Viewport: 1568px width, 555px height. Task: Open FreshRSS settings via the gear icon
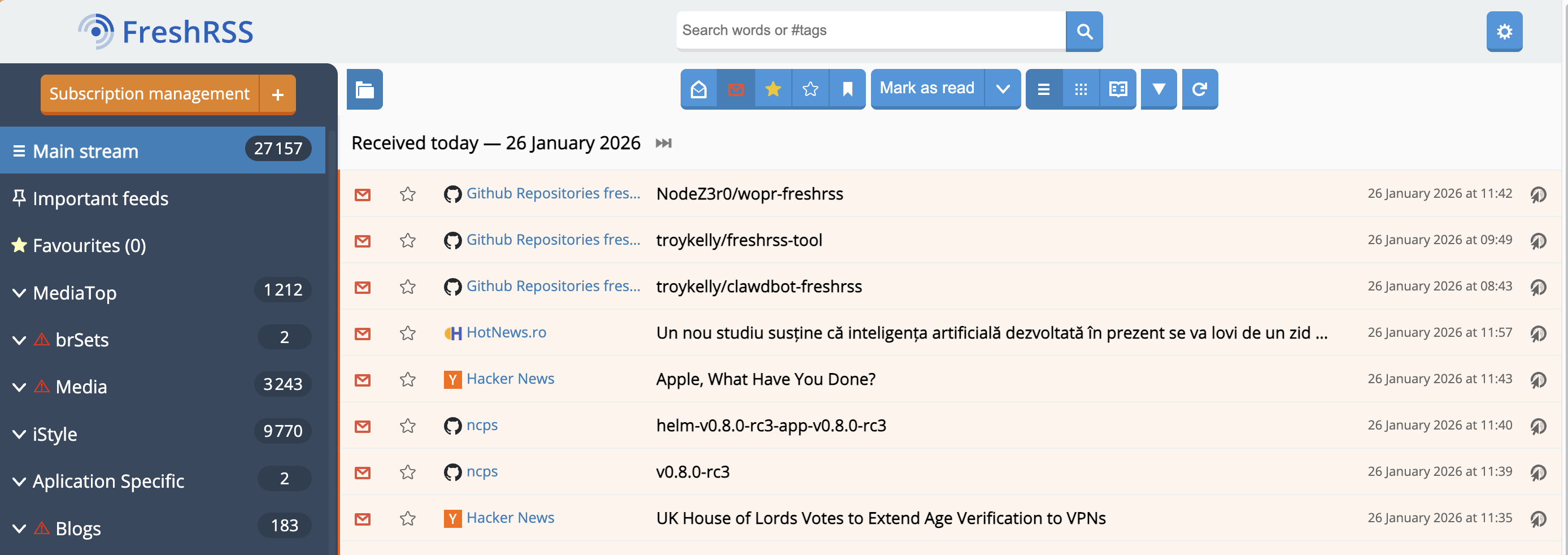[x=1504, y=32]
